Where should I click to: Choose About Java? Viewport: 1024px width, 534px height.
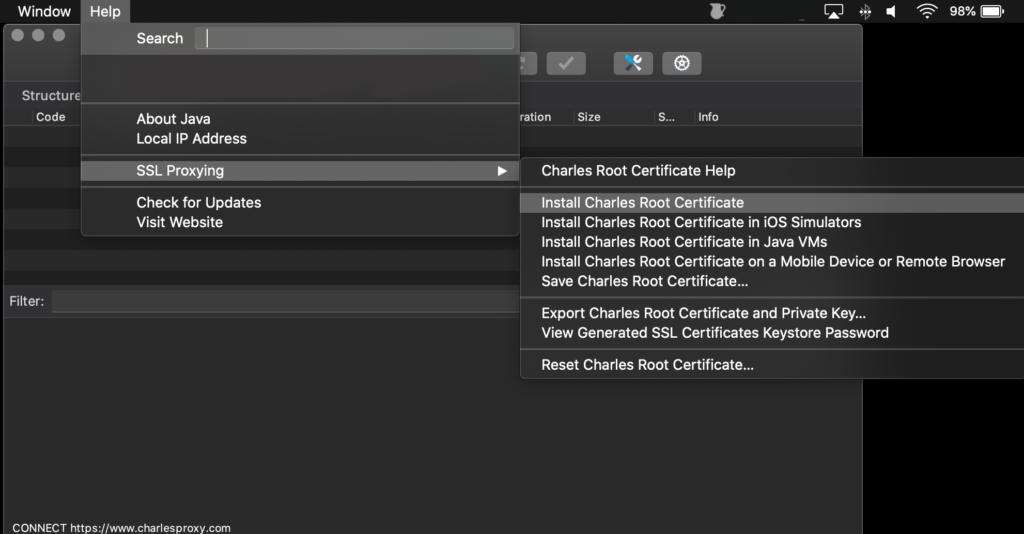[x=300, y=119]
